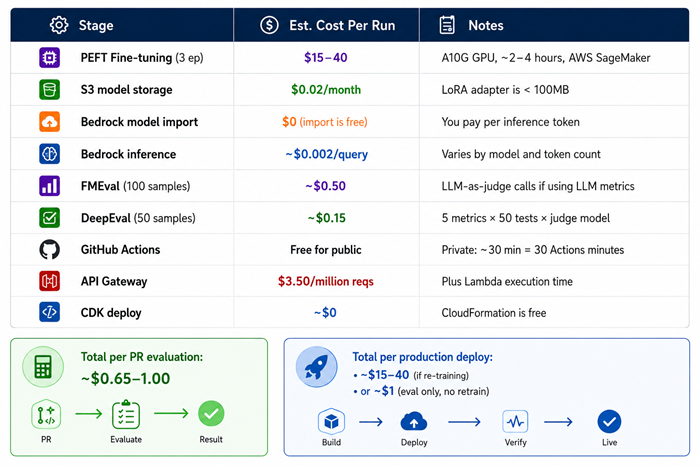This screenshot has height=466, width=700.
Task: Select the green bucket icon for S3 model storage
Action: tap(50, 89)
